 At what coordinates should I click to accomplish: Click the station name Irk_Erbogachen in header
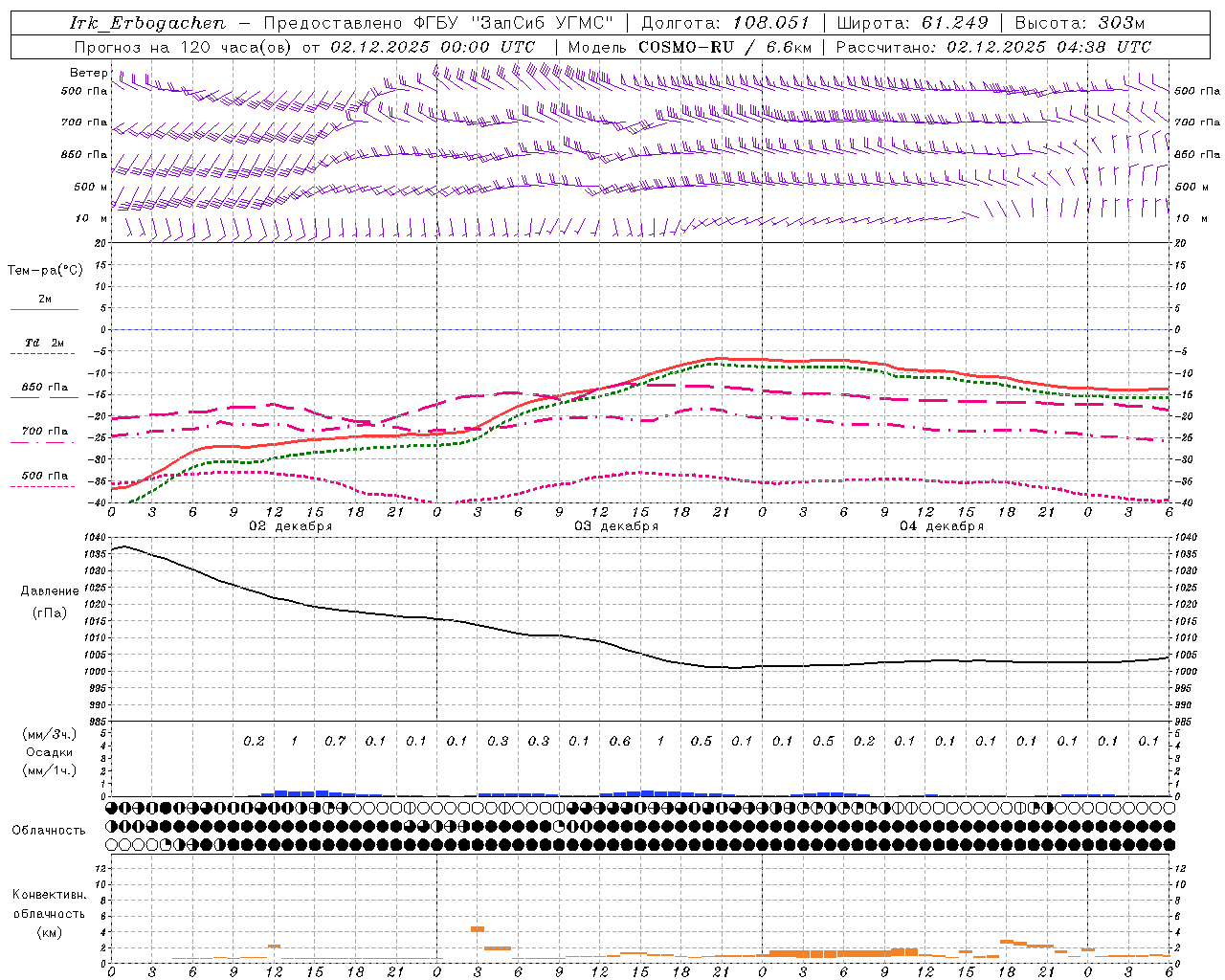147,23
